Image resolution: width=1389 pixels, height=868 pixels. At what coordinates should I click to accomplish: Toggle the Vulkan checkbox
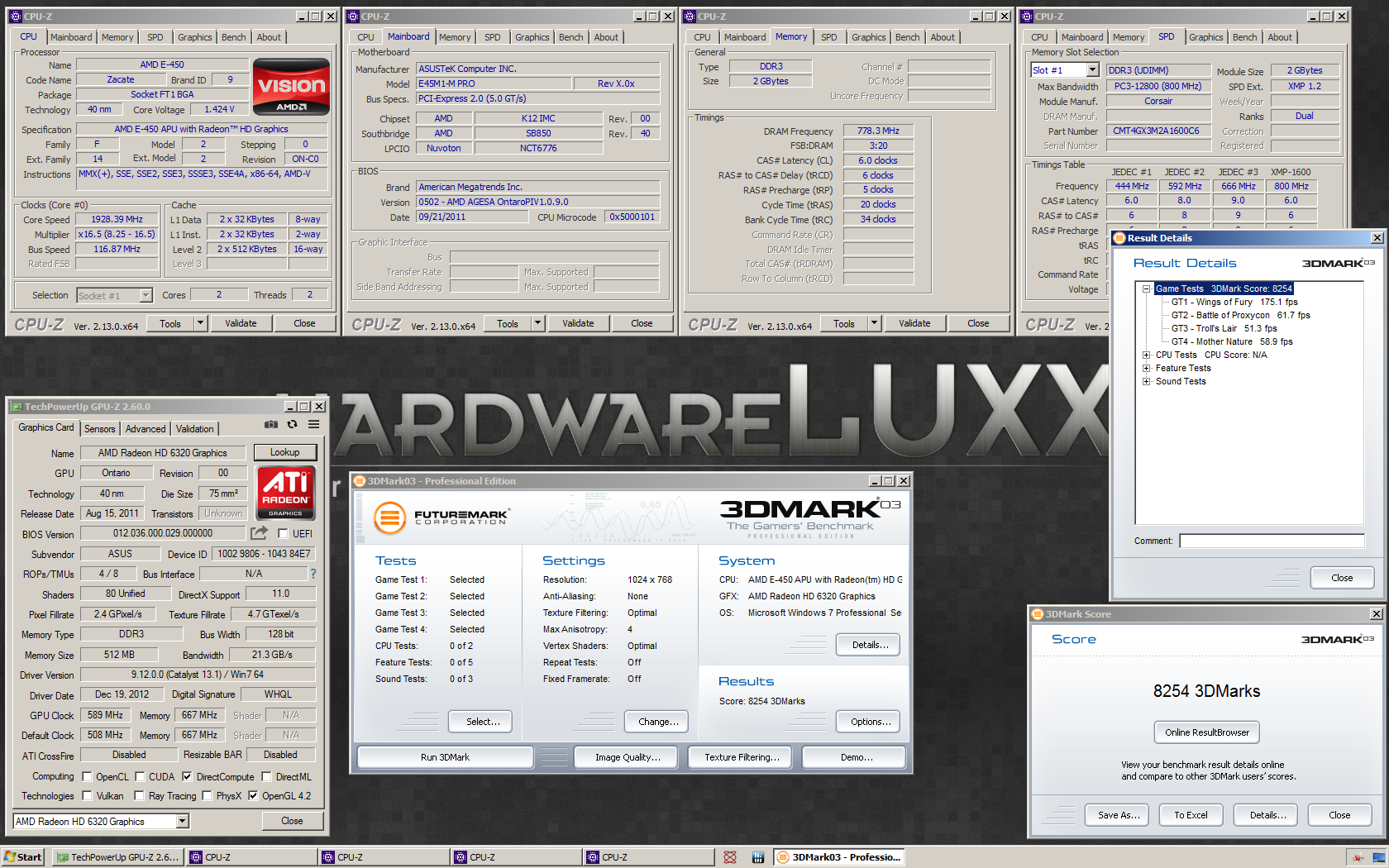click(x=87, y=796)
